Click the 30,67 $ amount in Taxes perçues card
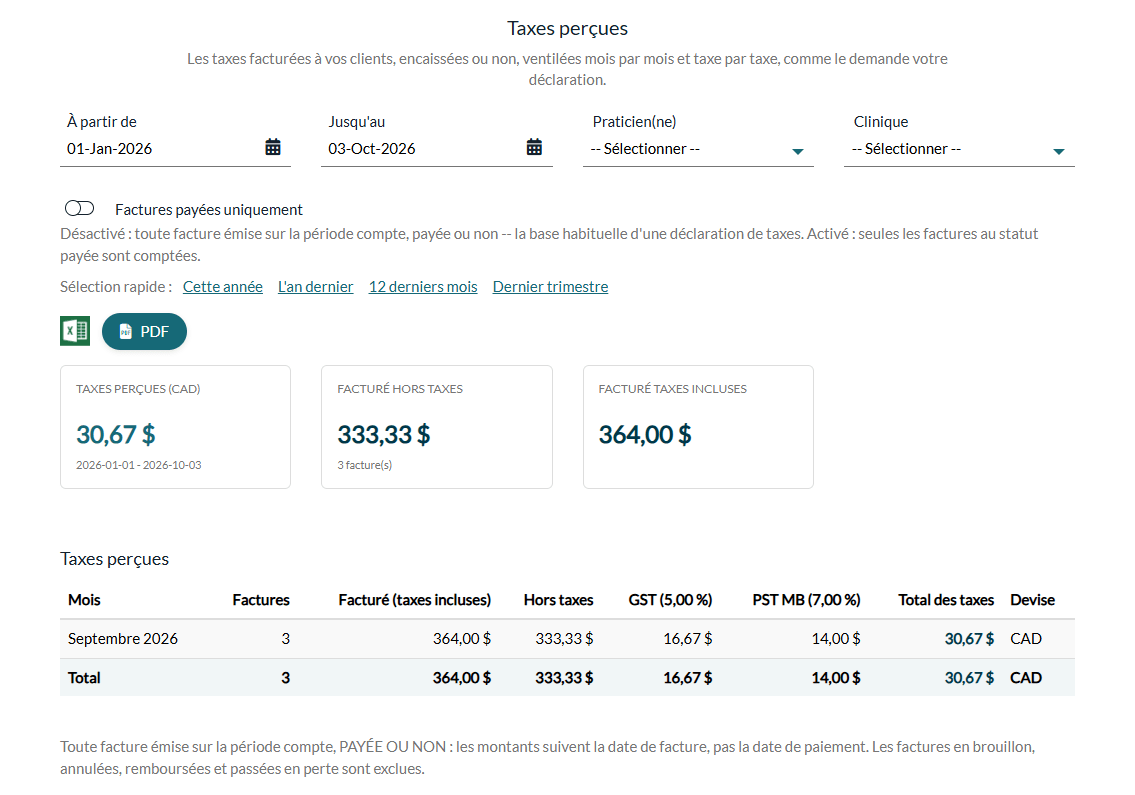The width and height of the screenshot is (1135, 795). click(x=116, y=434)
